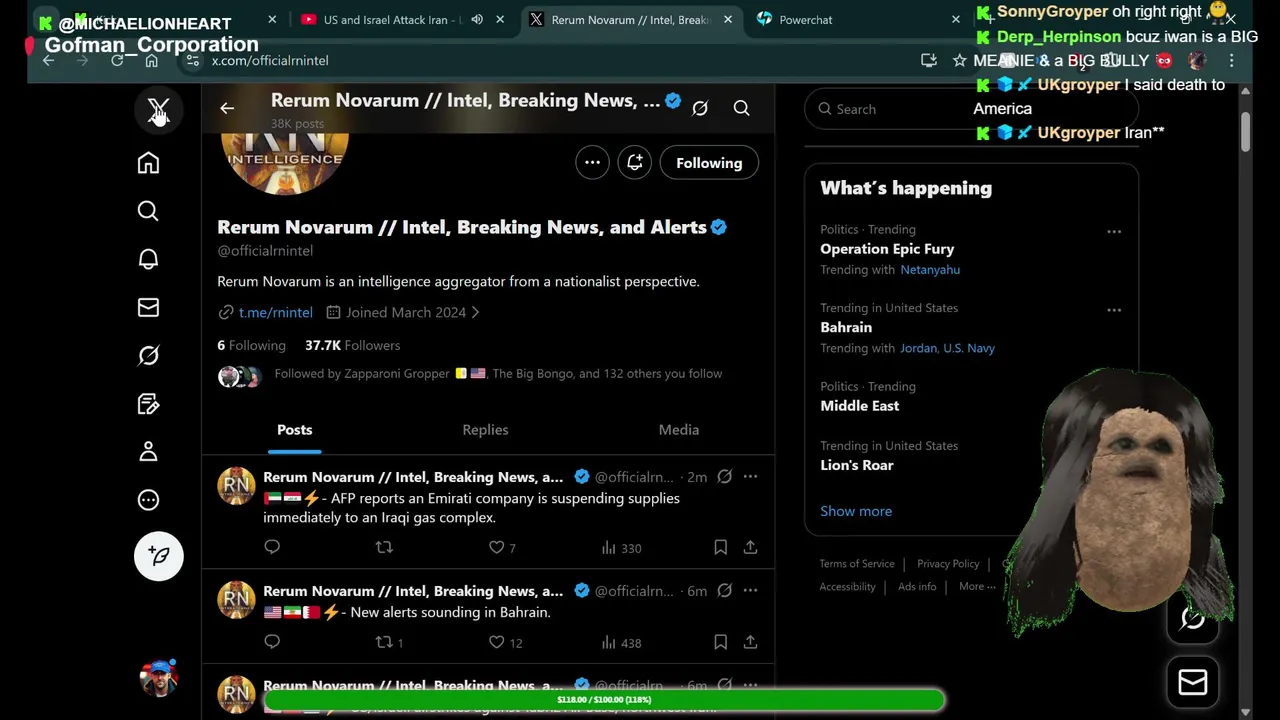Open the Netanyahu trending link
Image resolution: width=1280 pixels, height=720 pixels.
(x=930, y=270)
